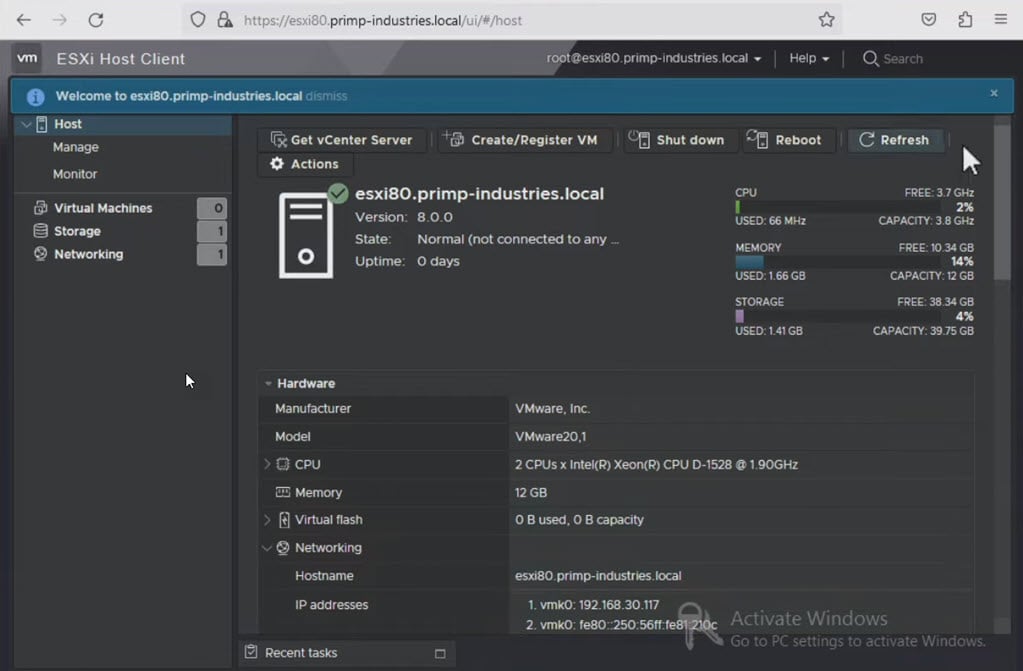Screen dimensions: 1023x671
Task: Click the info icon in the welcome banner
Action: (36, 97)
